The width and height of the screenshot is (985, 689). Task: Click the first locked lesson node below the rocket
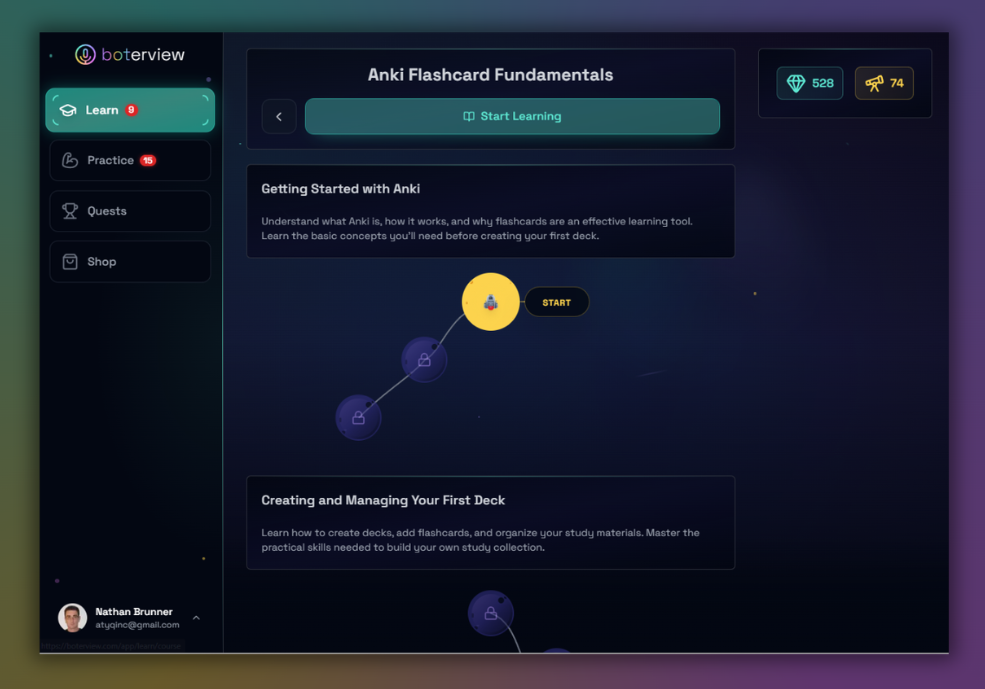tap(424, 359)
